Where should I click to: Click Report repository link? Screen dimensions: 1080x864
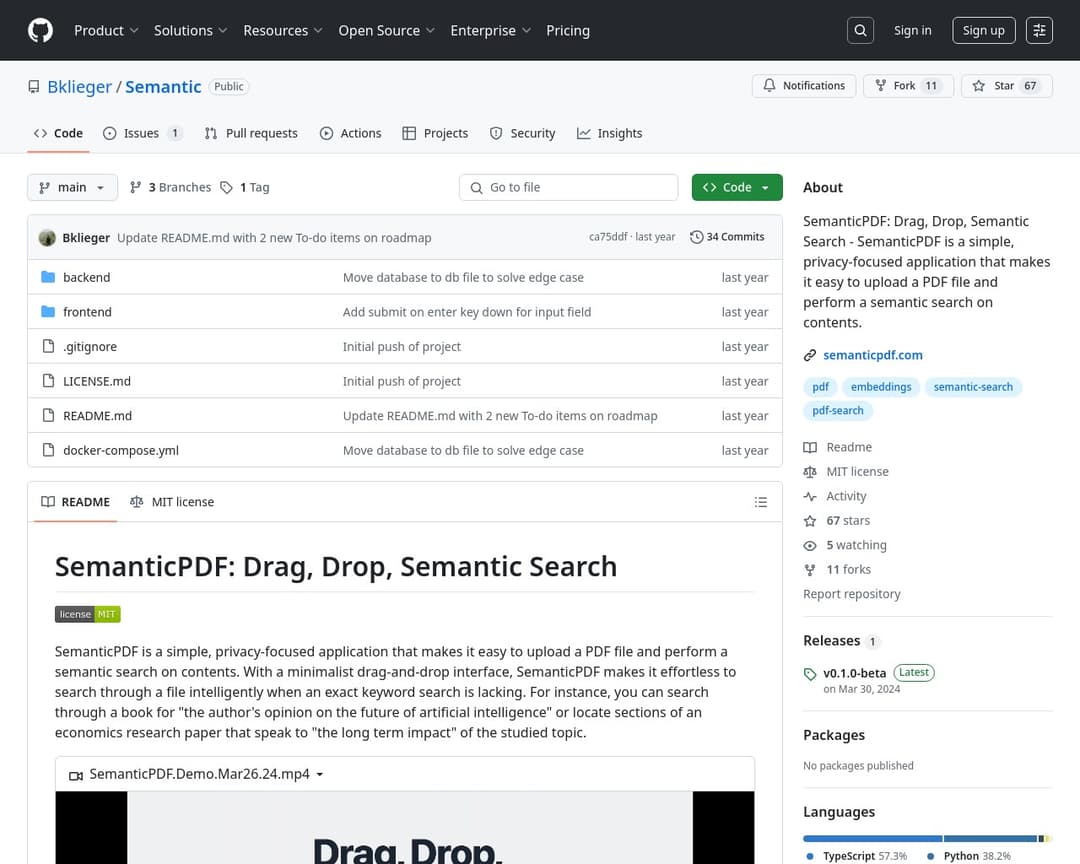click(x=851, y=594)
